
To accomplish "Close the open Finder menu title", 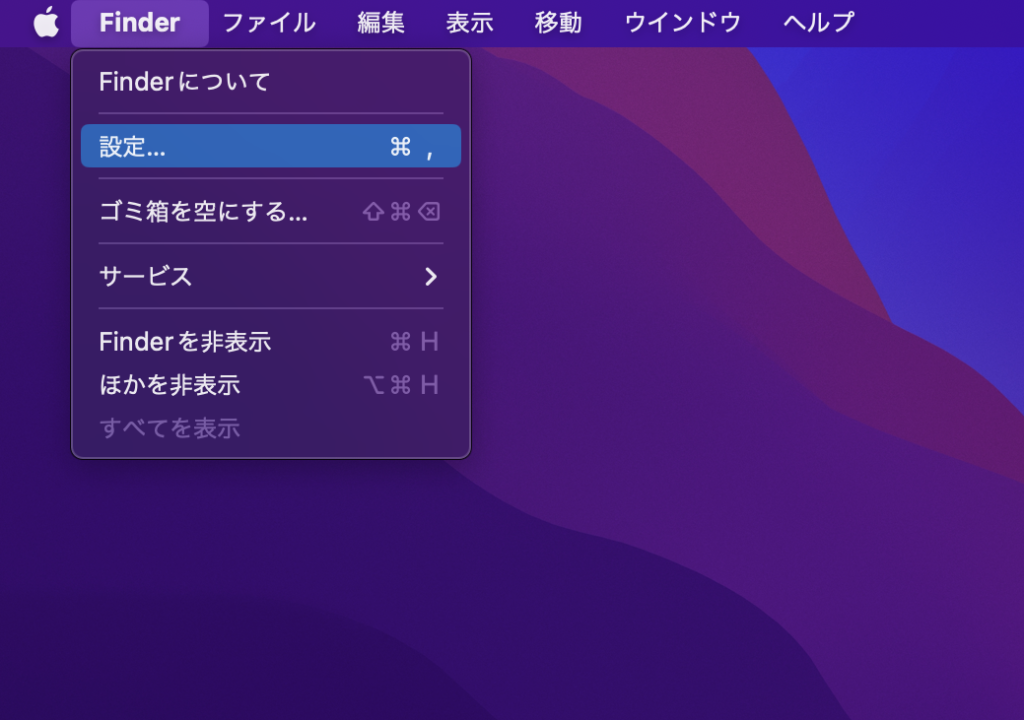I will point(140,23).
